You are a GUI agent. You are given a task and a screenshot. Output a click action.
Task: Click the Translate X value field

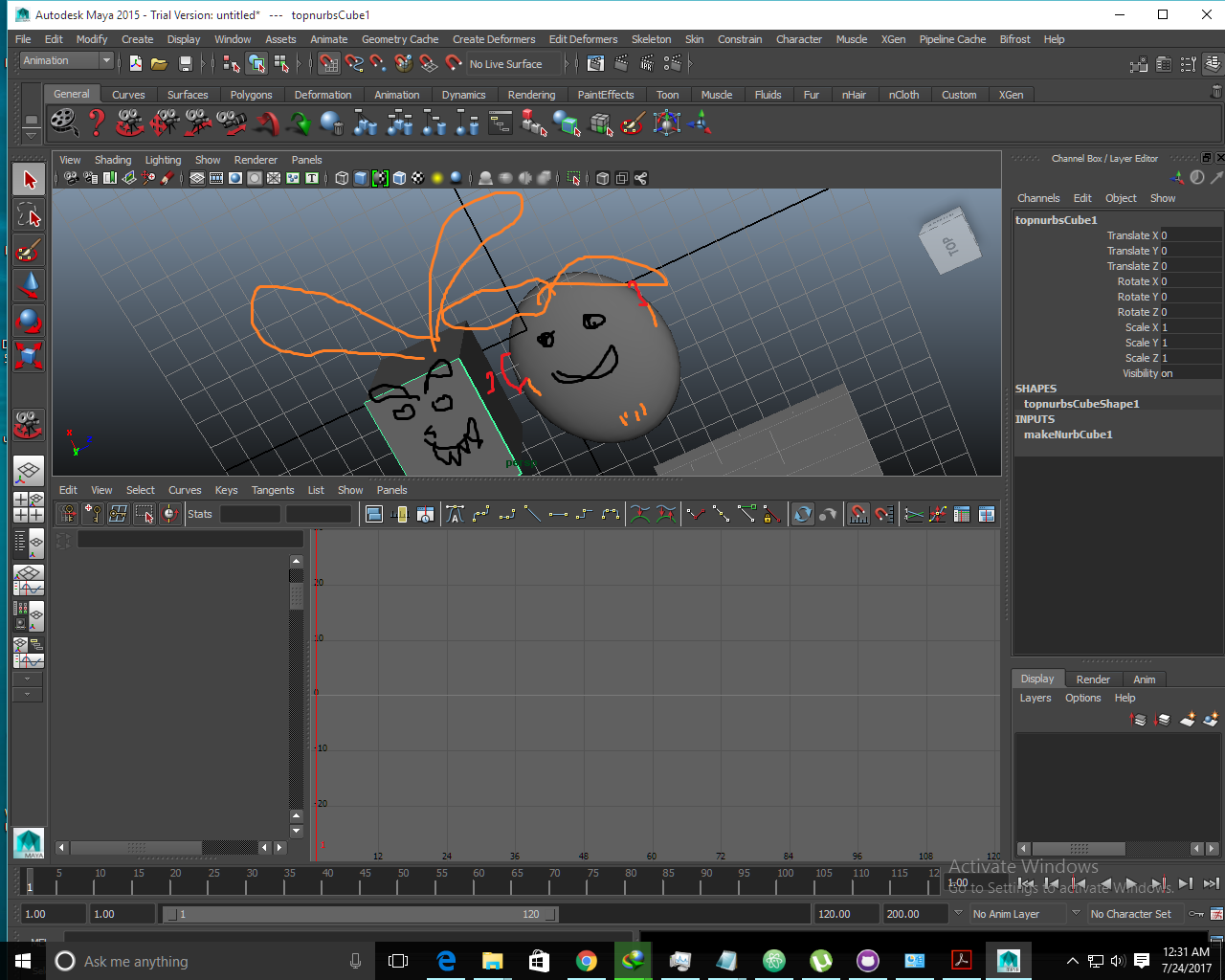click(x=1191, y=235)
